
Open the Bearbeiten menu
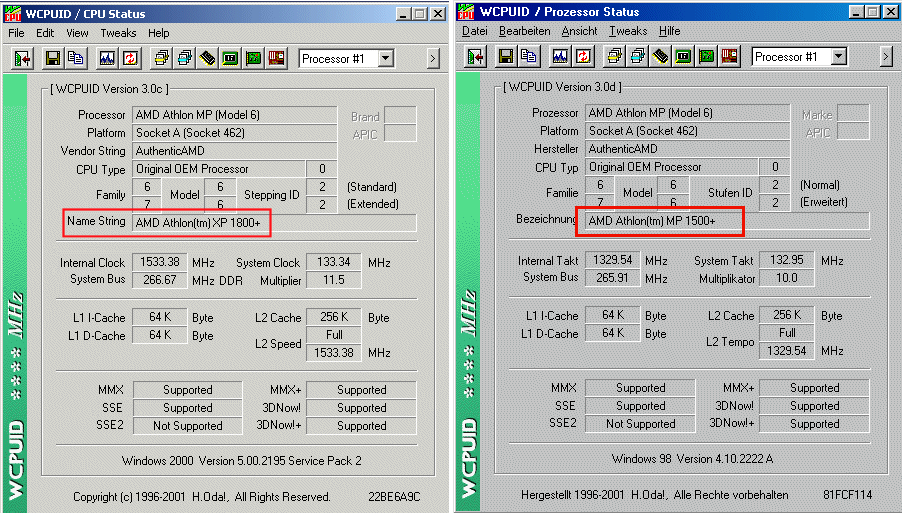click(x=524, y=31)
